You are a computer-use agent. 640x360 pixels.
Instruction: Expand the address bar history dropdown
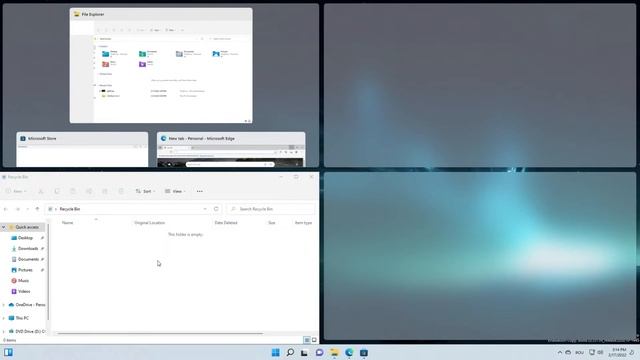click(205, 209)
